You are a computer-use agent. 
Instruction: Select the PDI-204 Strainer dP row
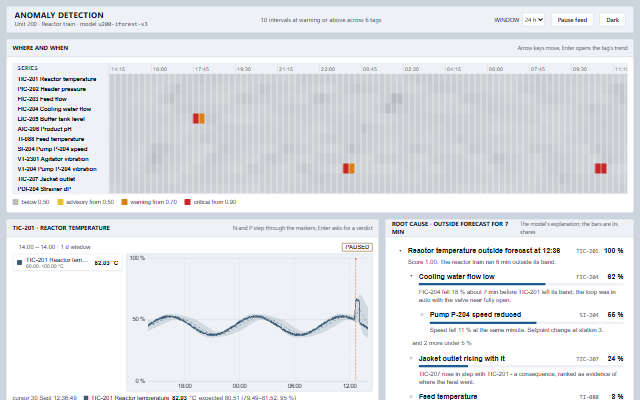click(x=60, y=189)
